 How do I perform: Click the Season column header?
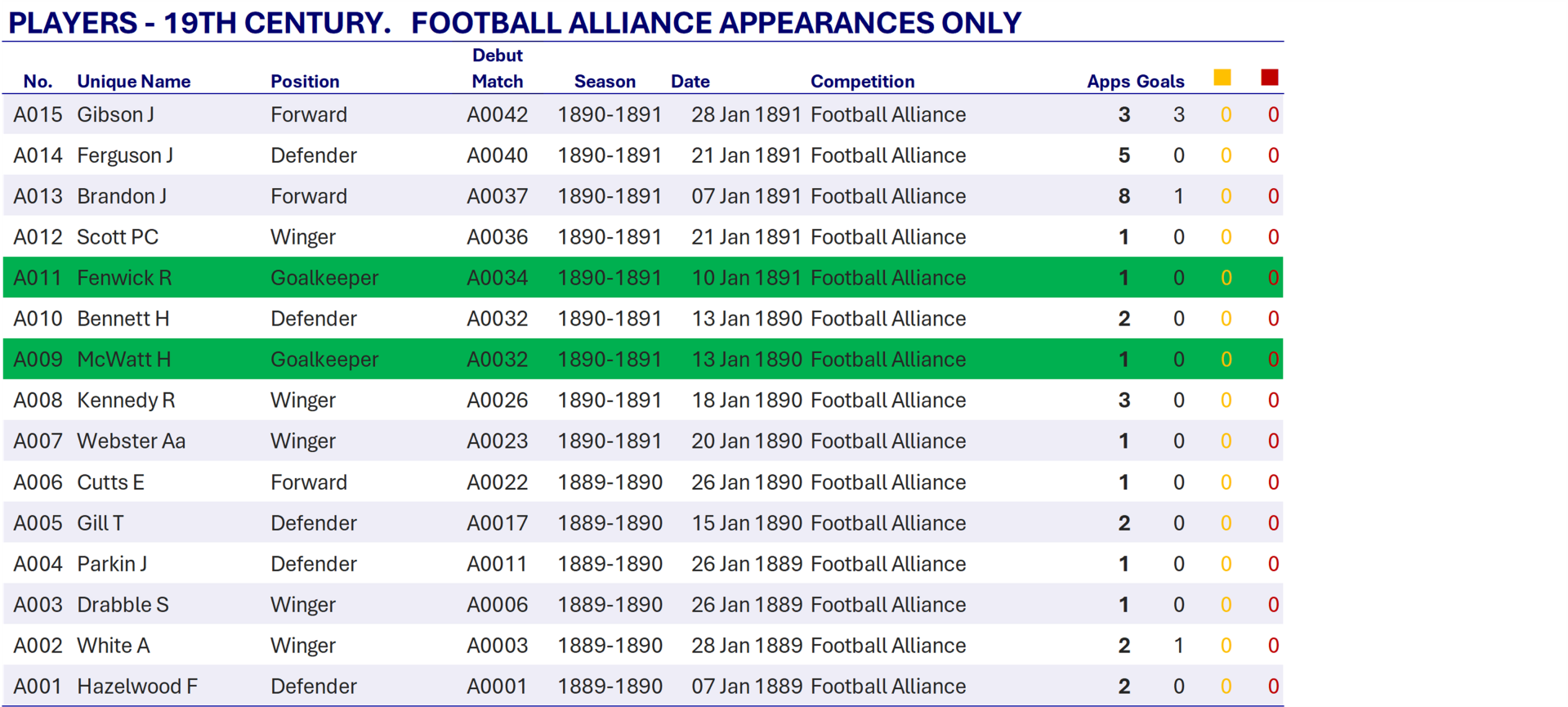click(x=605, y=82)
